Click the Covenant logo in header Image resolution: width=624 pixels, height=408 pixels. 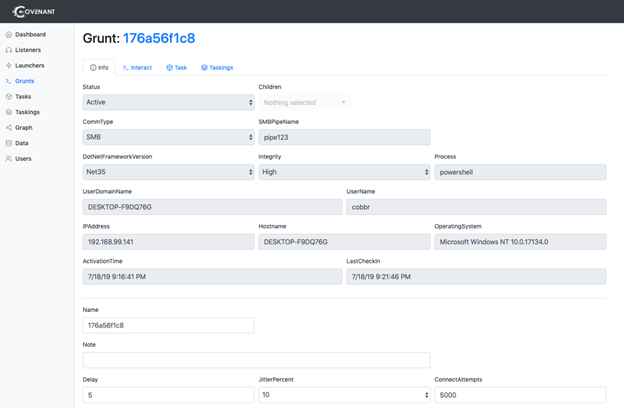click(34, 12)
